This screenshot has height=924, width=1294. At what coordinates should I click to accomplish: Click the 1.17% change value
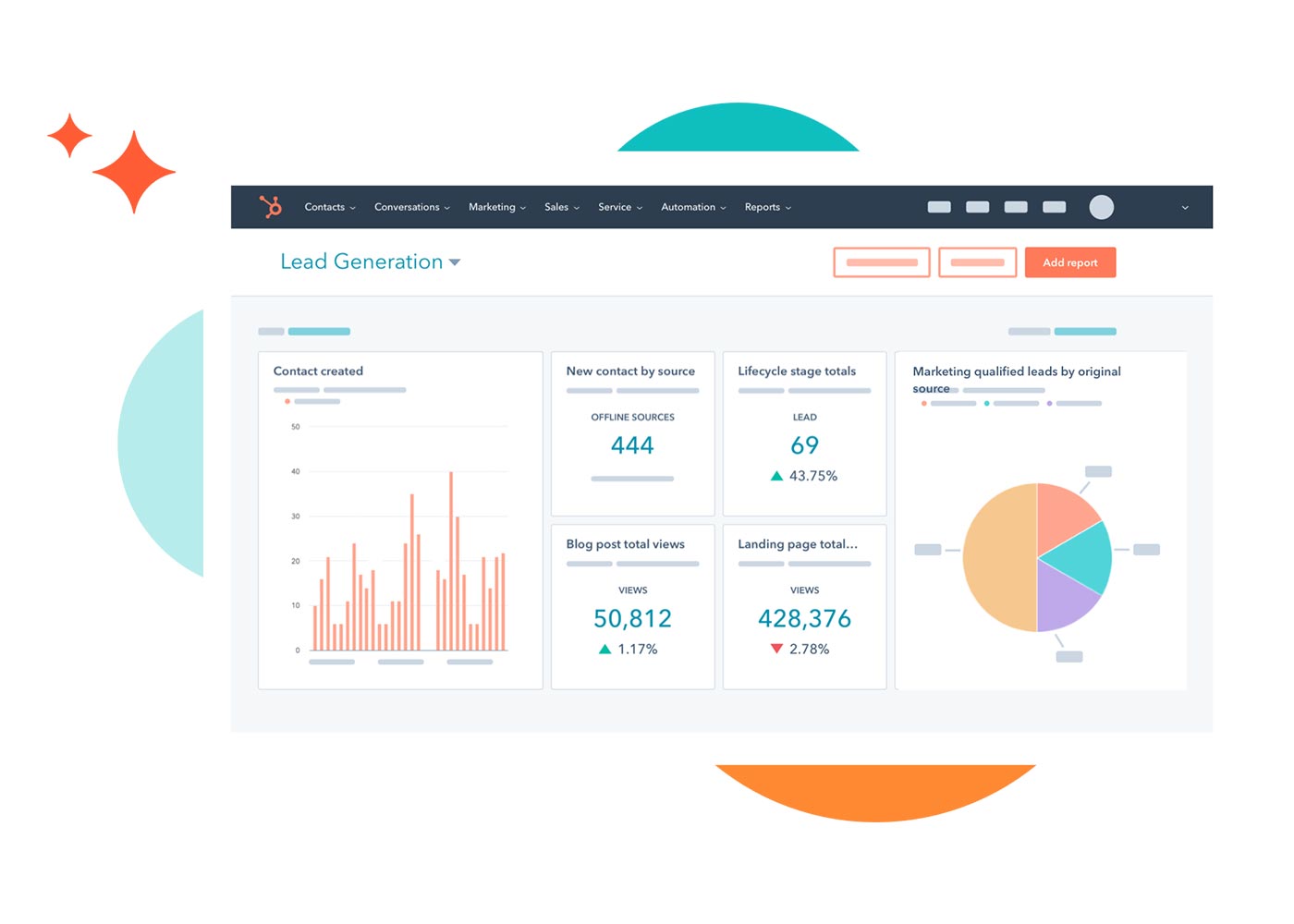pos(638,650)
